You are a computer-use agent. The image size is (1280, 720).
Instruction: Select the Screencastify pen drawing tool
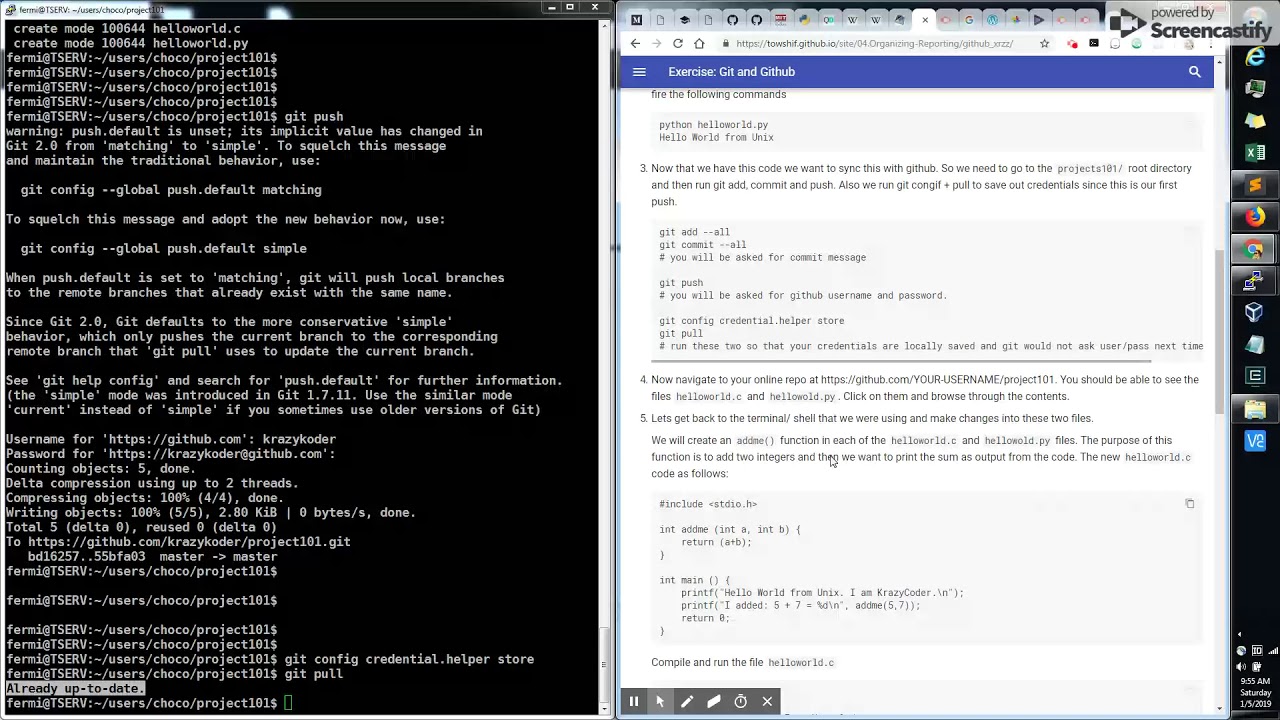[687, 702]
